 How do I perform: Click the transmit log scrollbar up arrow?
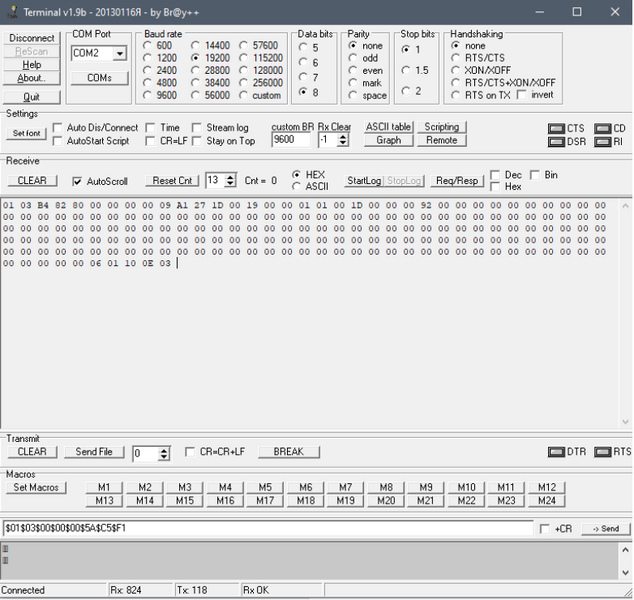pos(625,550)
